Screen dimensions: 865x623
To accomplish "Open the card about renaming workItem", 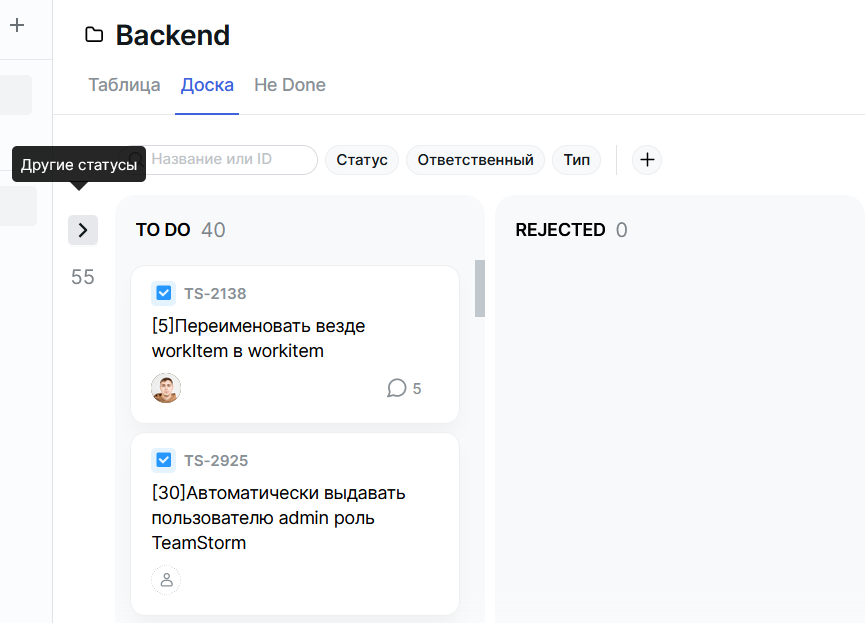I will click(x=258, y=338).
